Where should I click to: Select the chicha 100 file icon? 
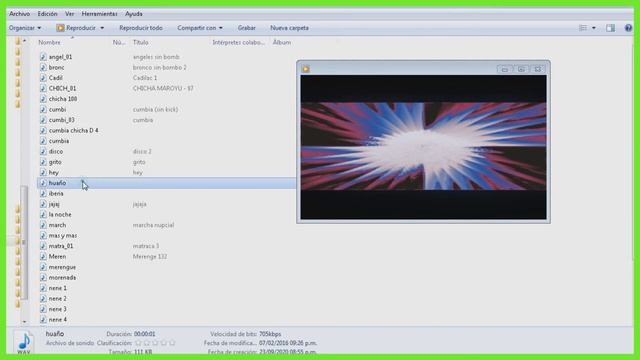coord(43,99)
